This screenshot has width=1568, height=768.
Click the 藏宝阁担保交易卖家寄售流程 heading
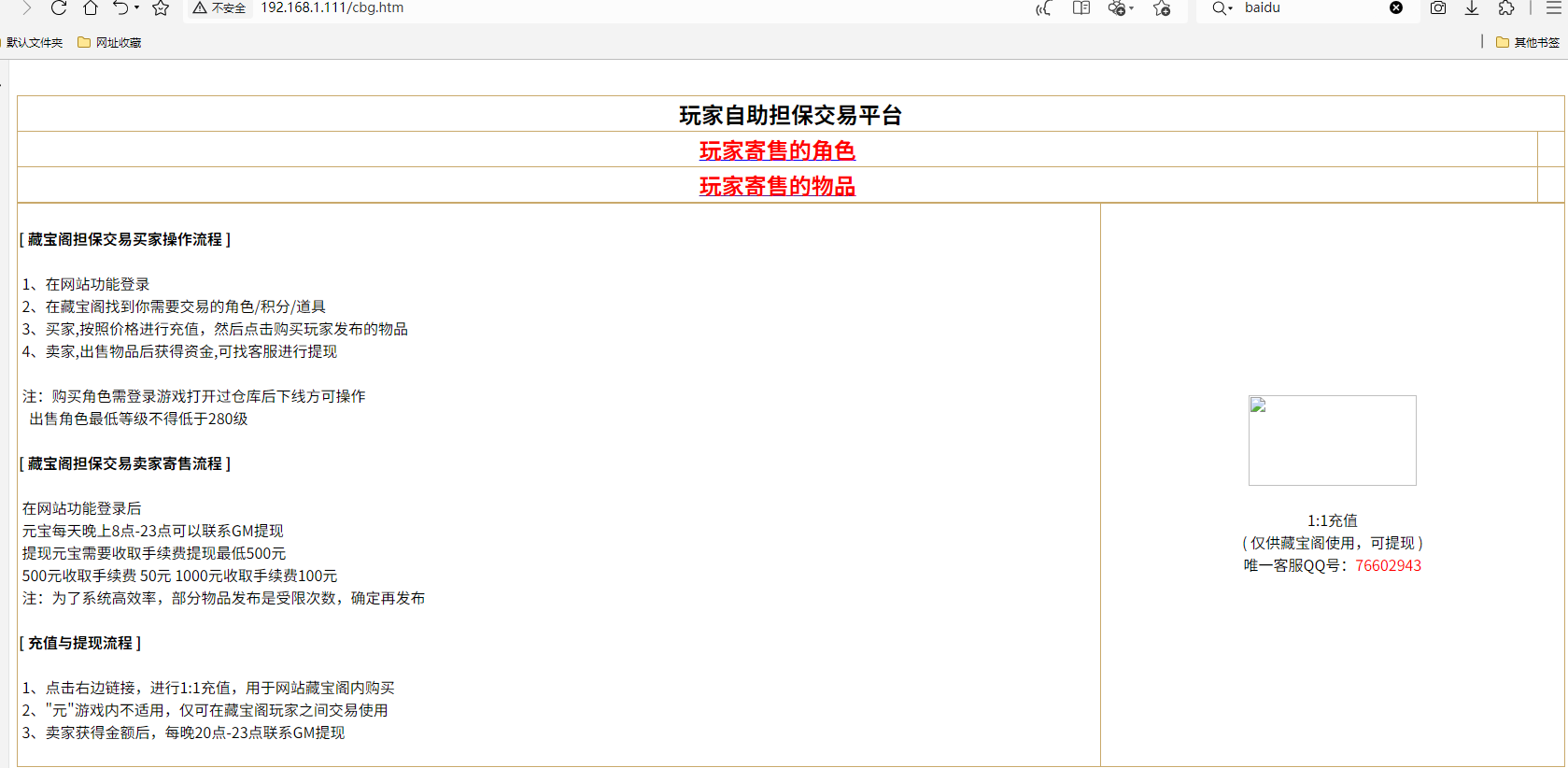tap(125, 463)
